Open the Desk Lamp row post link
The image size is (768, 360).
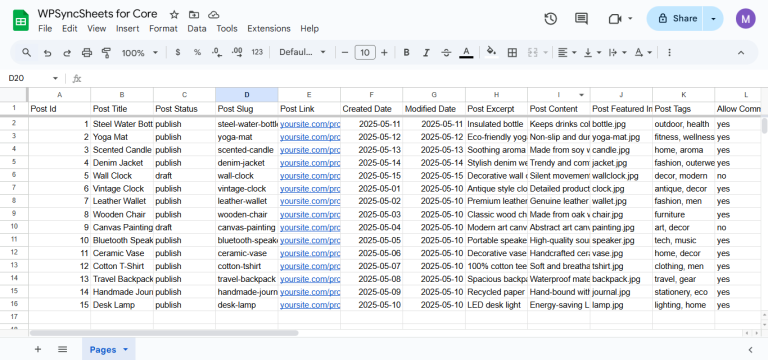pos(310,305)
